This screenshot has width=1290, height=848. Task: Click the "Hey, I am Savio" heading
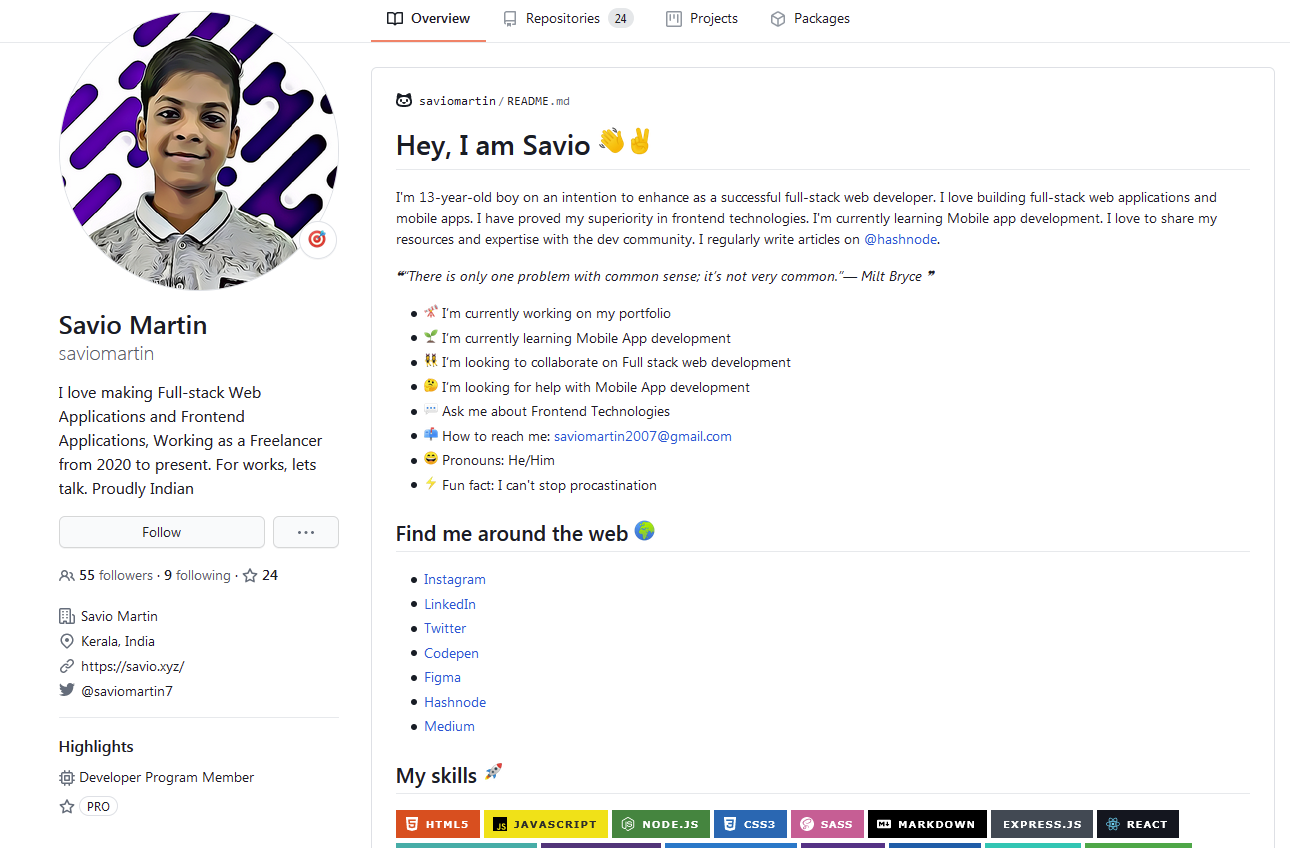[x=493, y=145]
